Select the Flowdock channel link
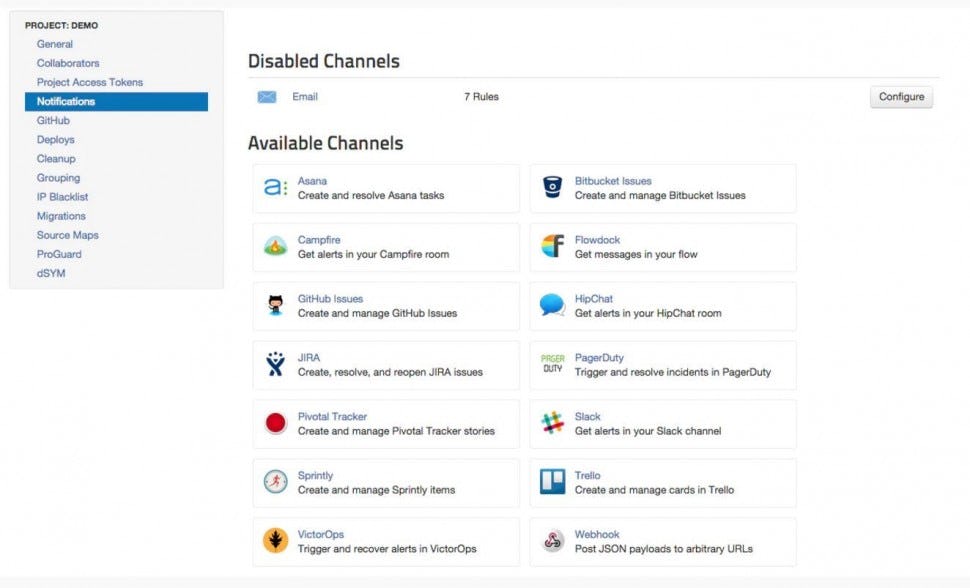This screenshot has width=970, height=588. click(597, 240)
